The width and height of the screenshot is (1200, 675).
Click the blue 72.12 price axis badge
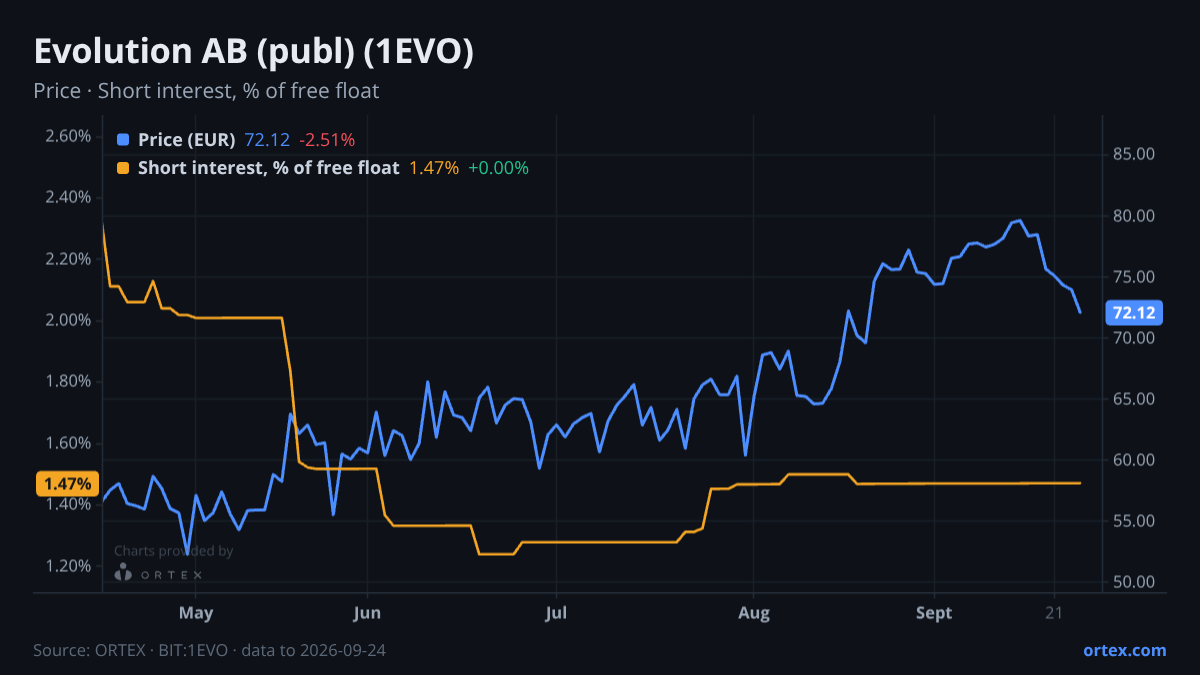[x=1133, y=313]
